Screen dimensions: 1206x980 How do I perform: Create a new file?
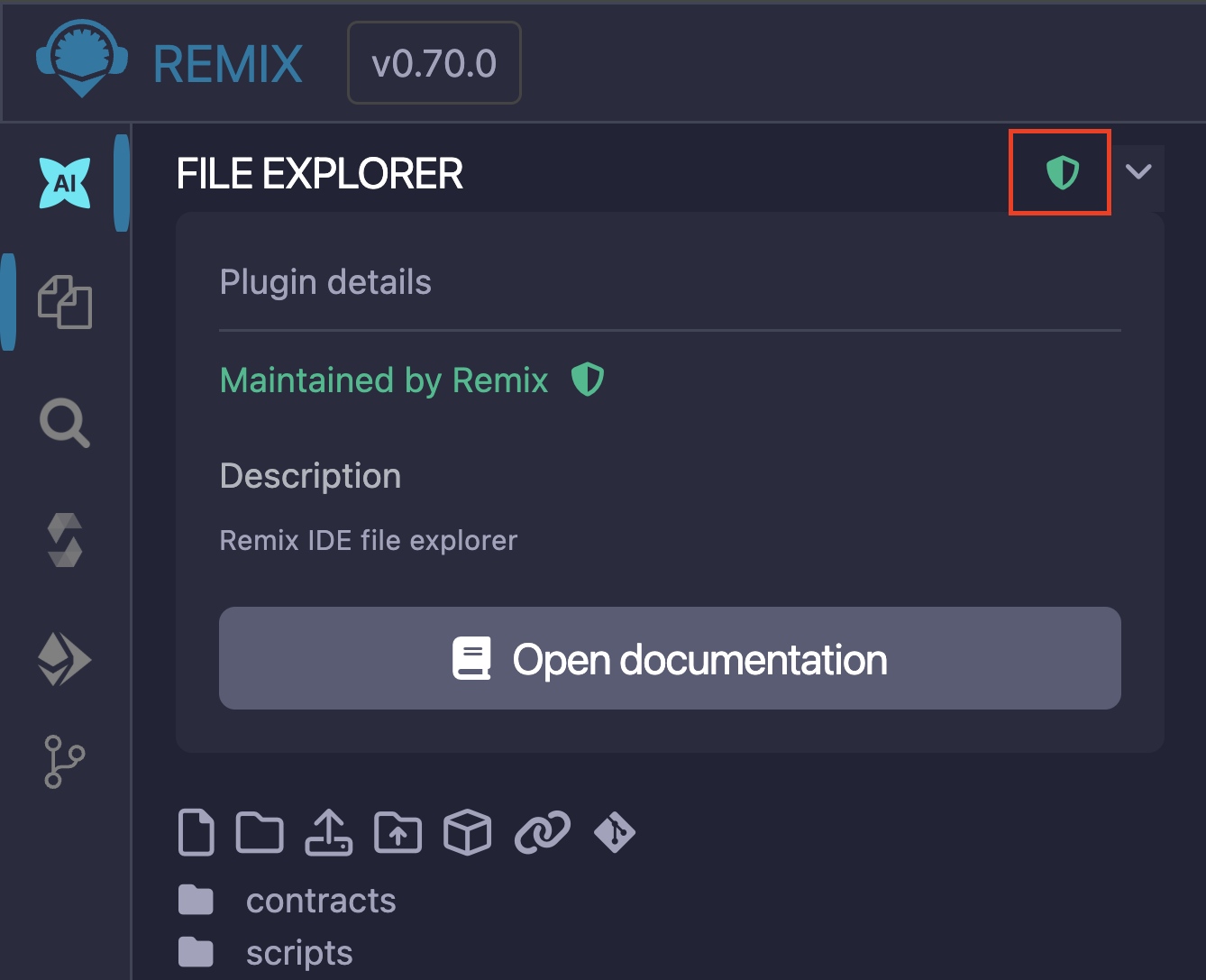(x=196, y=832)
